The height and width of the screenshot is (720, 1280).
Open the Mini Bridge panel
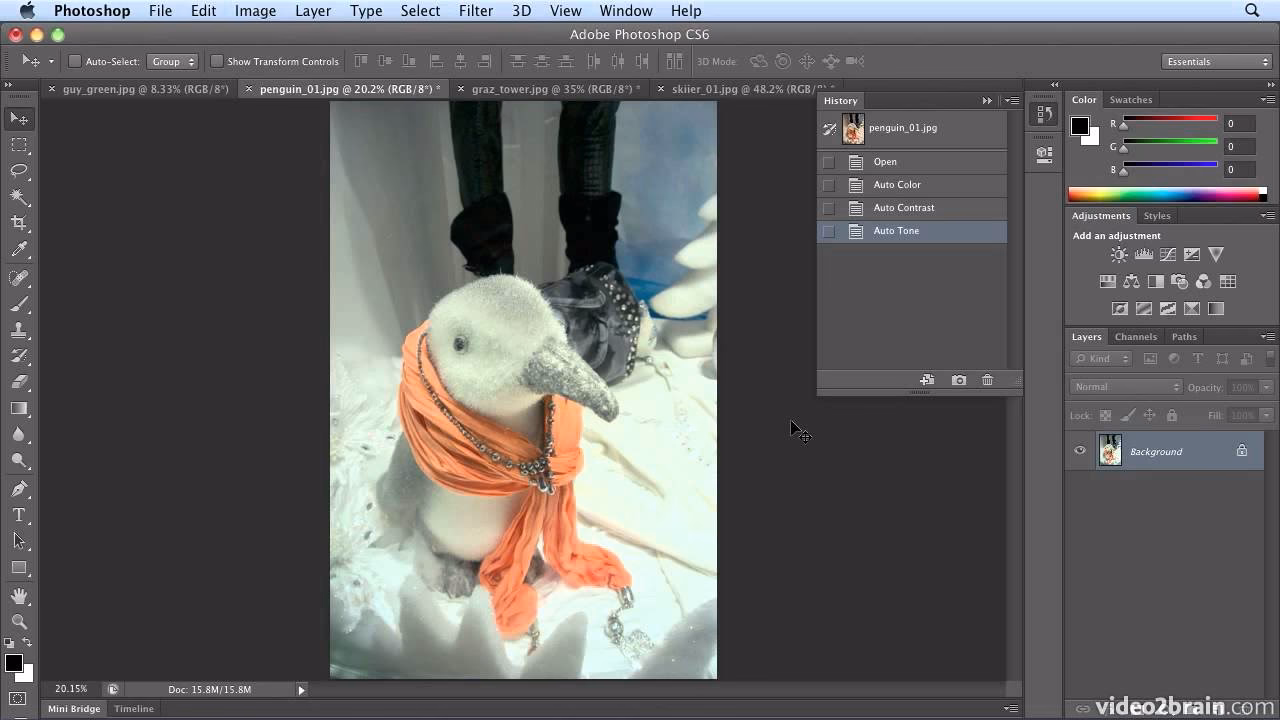click(74, 708)
